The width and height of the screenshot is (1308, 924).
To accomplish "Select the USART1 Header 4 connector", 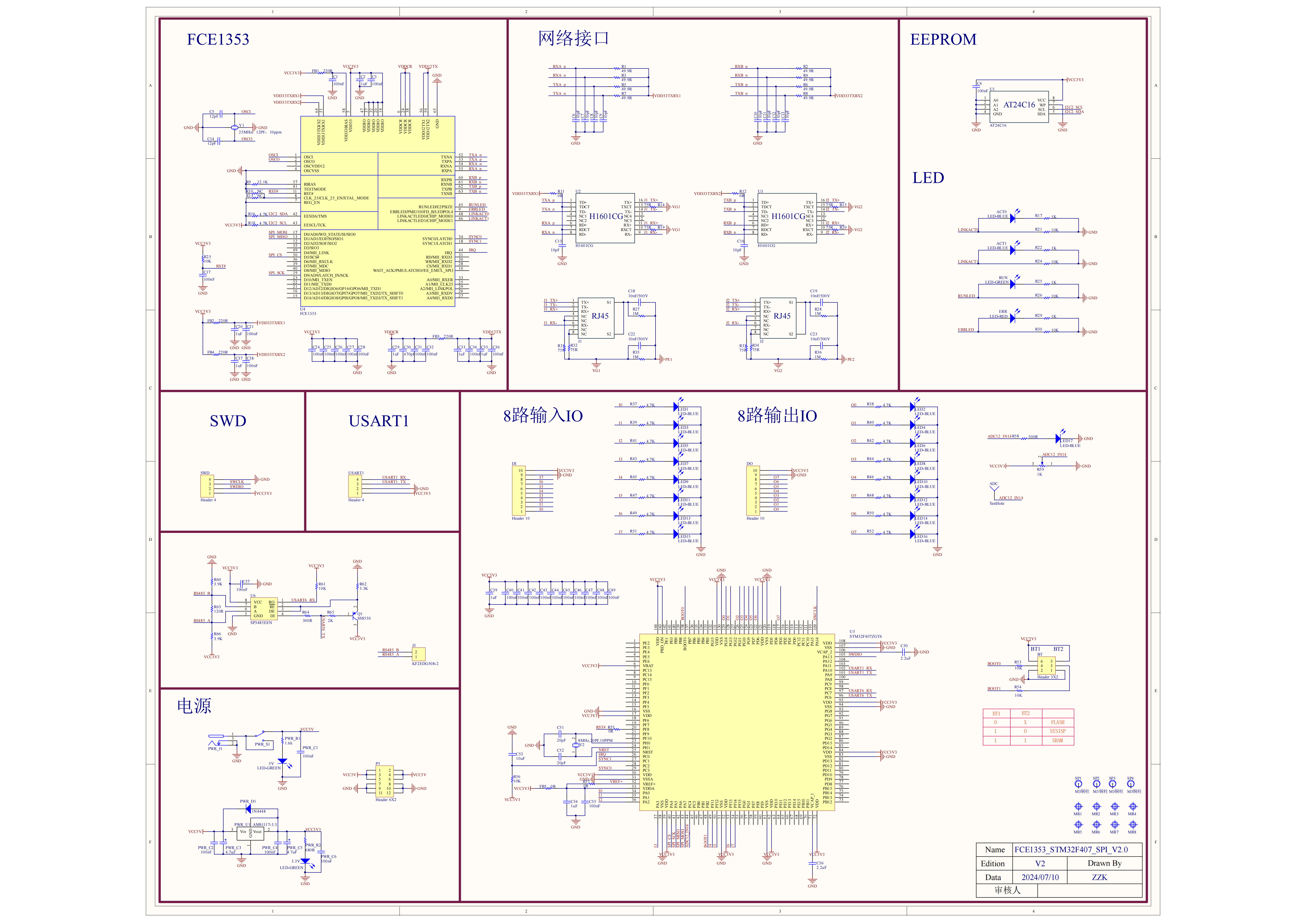I will click(355, 486).
